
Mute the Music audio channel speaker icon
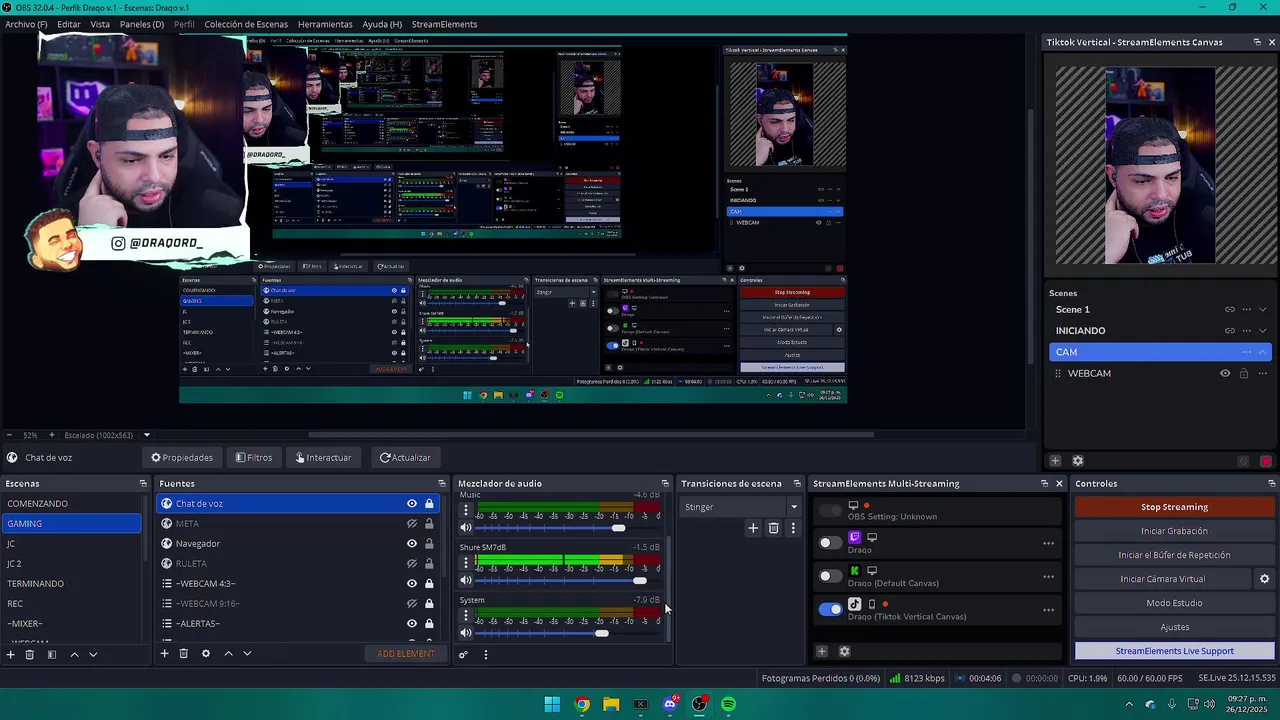466,528
